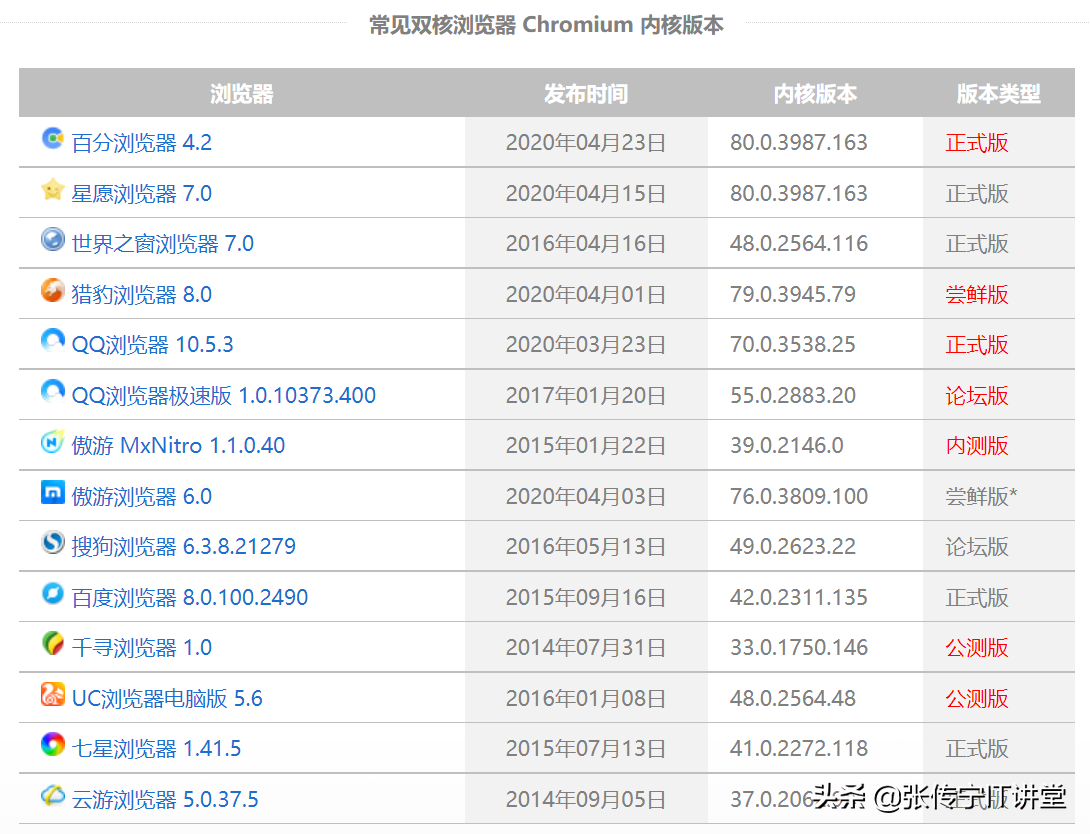The width and height of the screenshot is (1090, 834).
Task: Click the red 论坛版 label for QQ浏览器极速版
Action: click(x=977, y=395)
